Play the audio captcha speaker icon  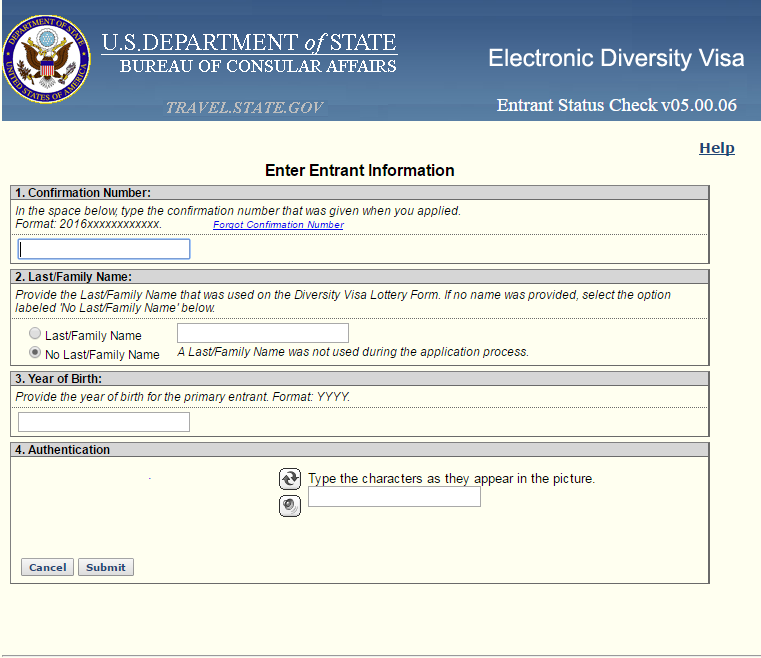coord(290,506)
